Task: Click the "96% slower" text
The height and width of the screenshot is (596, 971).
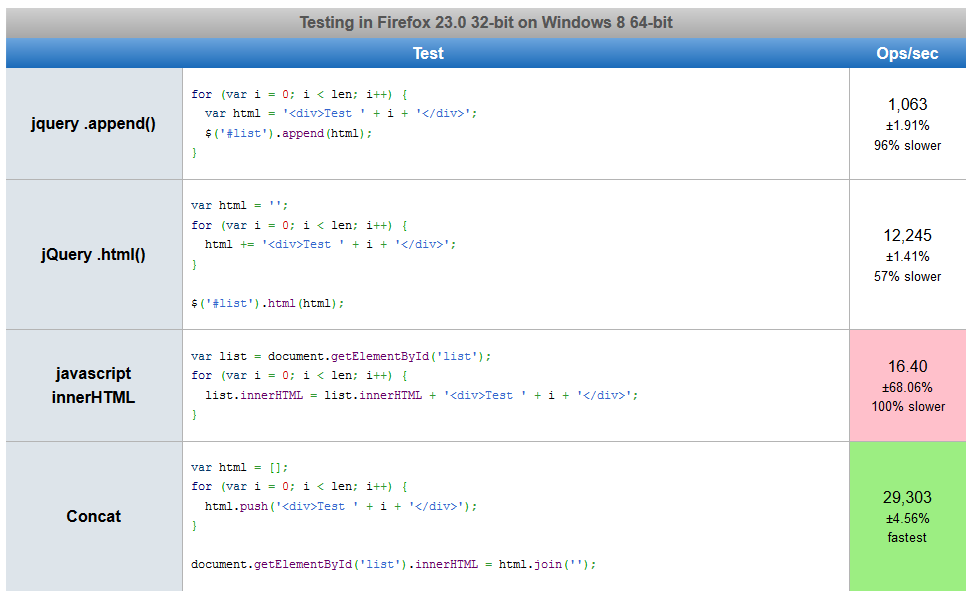Action: coord(907,145)
